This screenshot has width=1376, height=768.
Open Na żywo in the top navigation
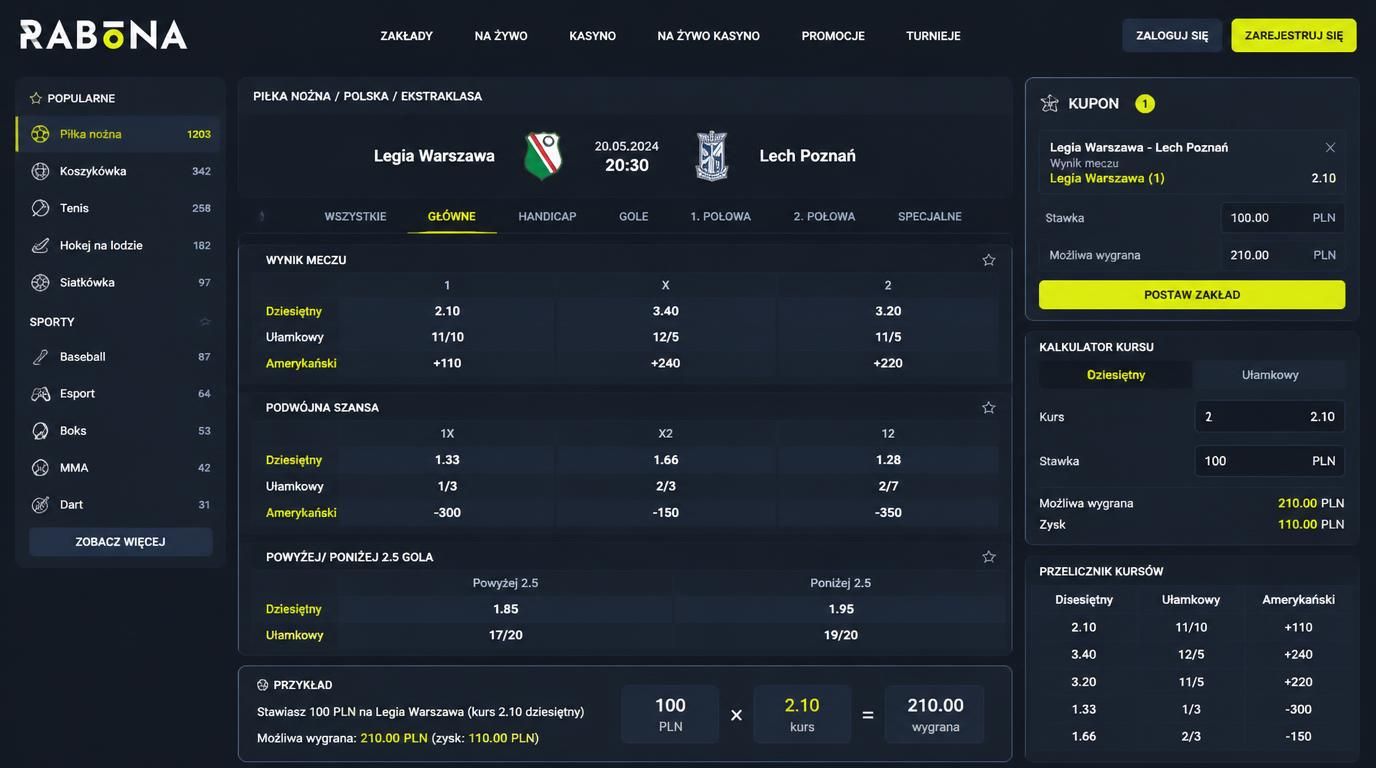501,36
